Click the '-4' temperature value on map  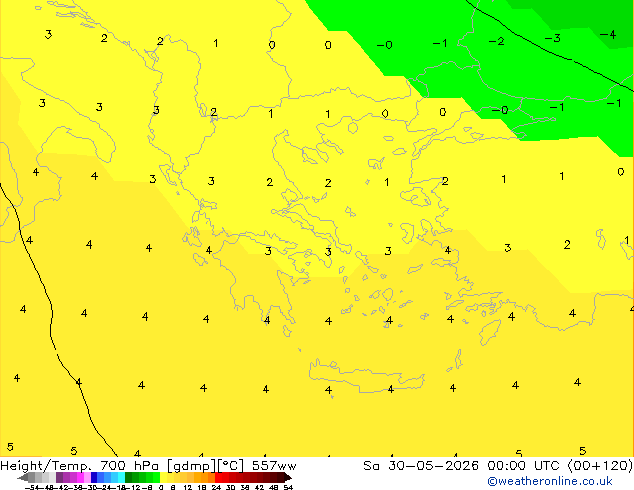608,34
